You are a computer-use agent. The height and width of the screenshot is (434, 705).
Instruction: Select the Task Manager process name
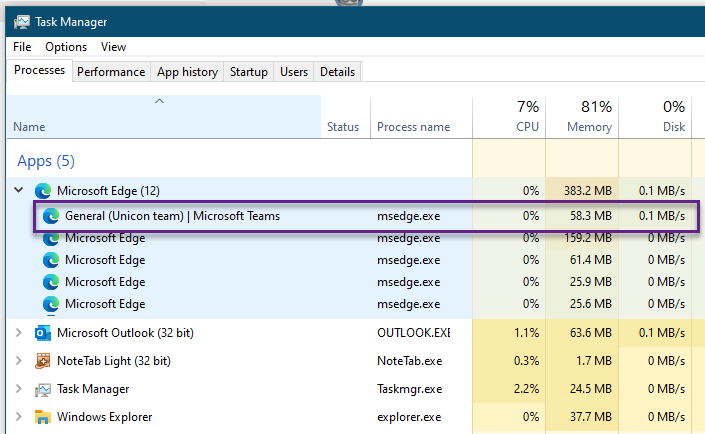(93, 389)
